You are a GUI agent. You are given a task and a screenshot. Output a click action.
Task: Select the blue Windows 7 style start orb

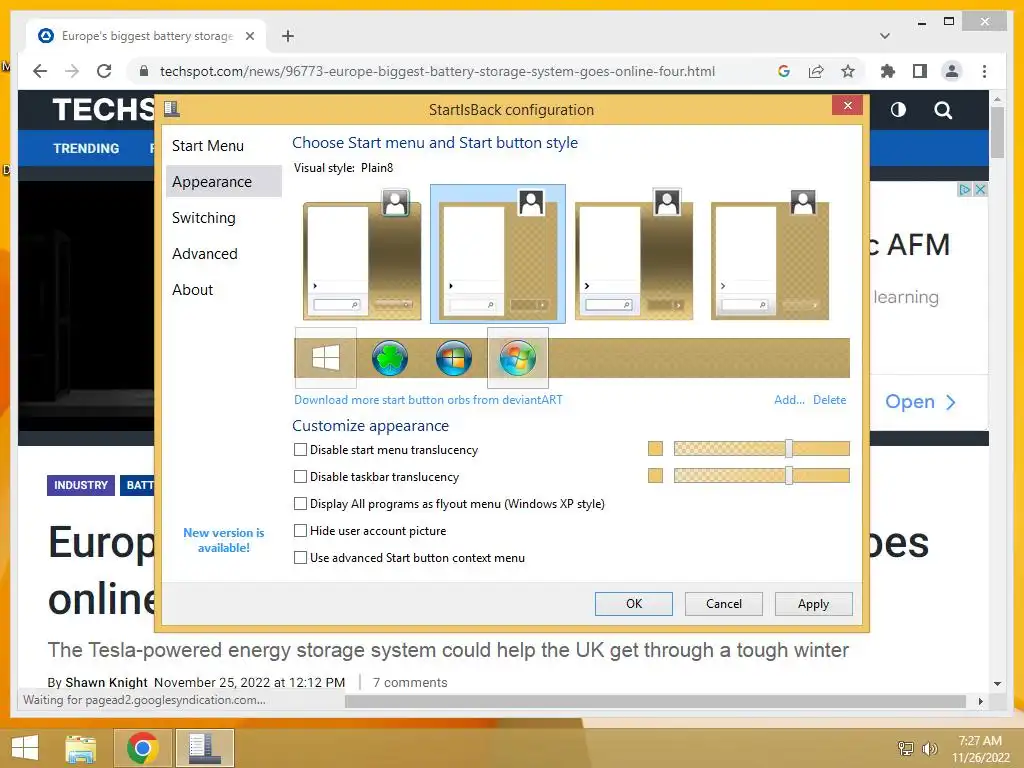tap(454, 358)
